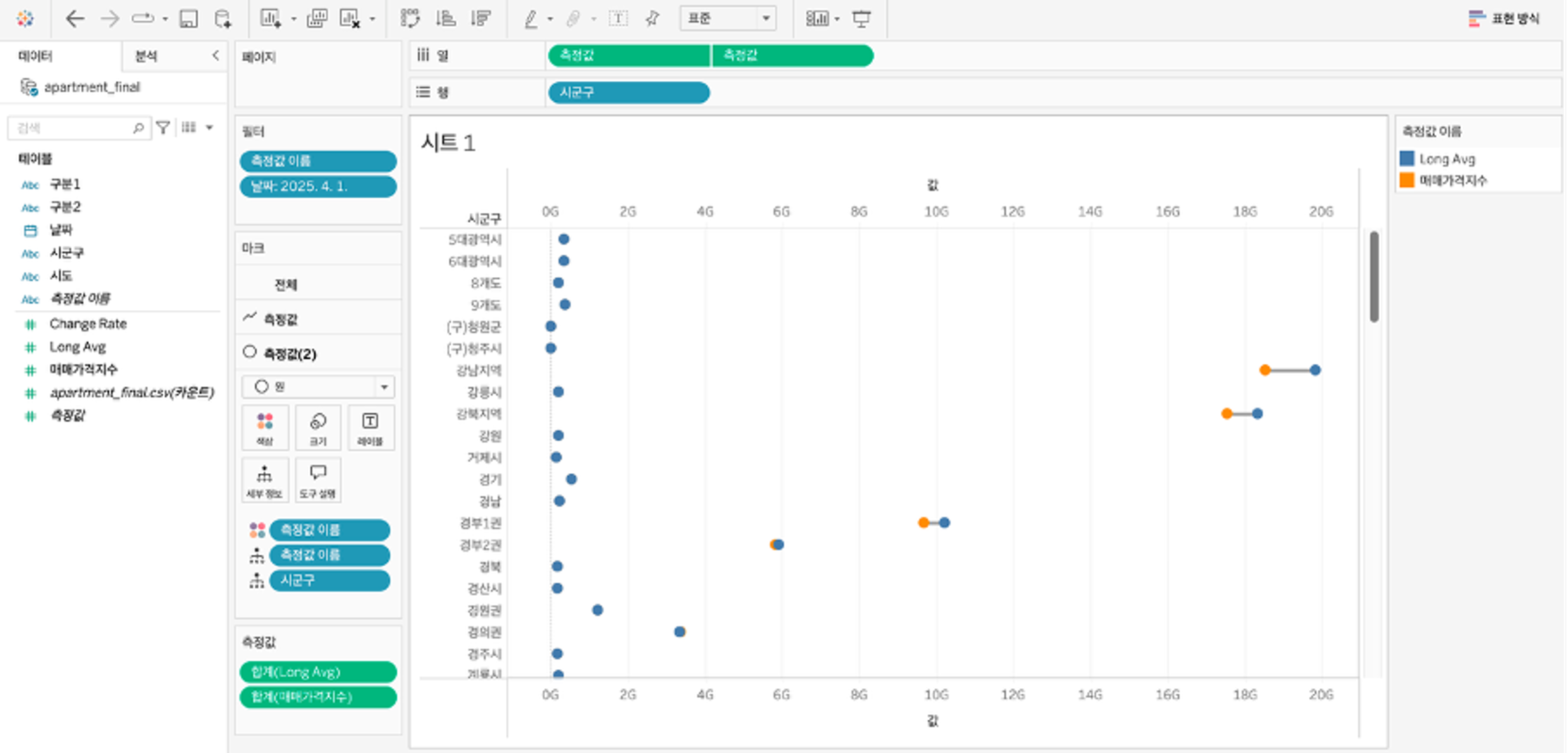
Task: Click the 합계(매매가격지수) measure pill
Action: [318, 697]
